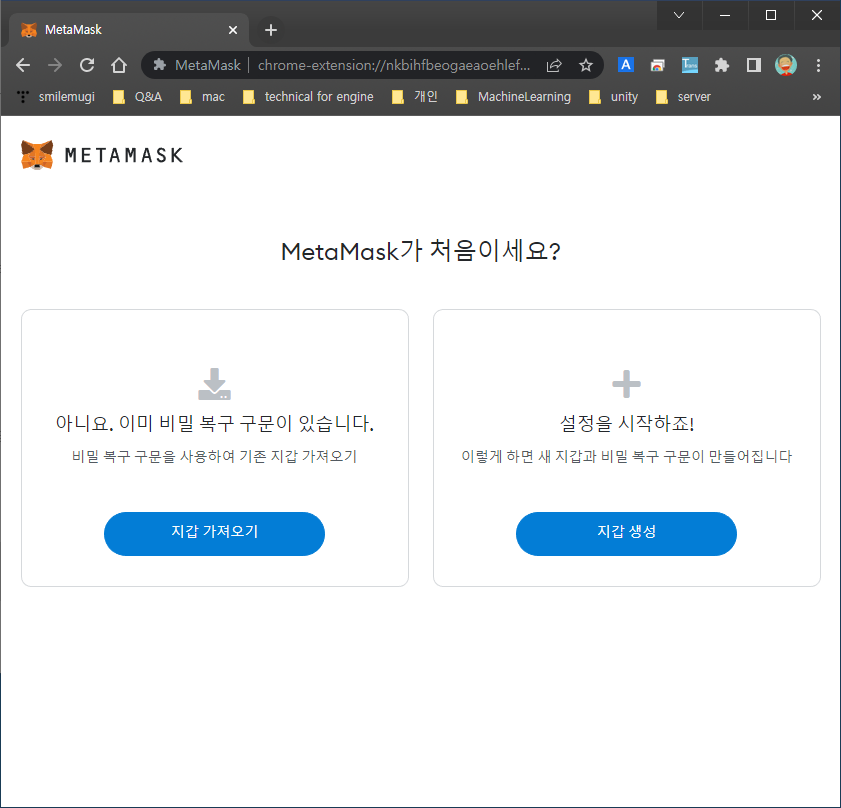
Task: Open the Chrome three-dot menu
Action: (818, 65)
